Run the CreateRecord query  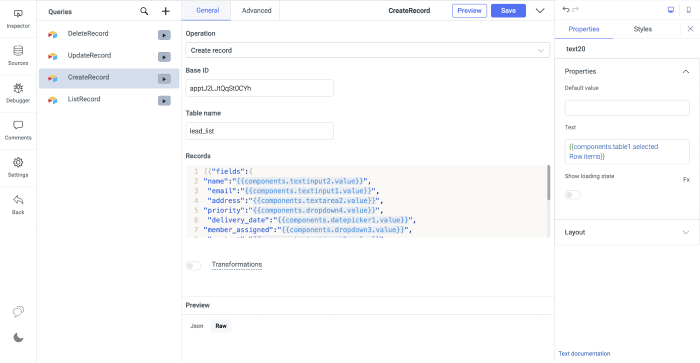point(164,79)
